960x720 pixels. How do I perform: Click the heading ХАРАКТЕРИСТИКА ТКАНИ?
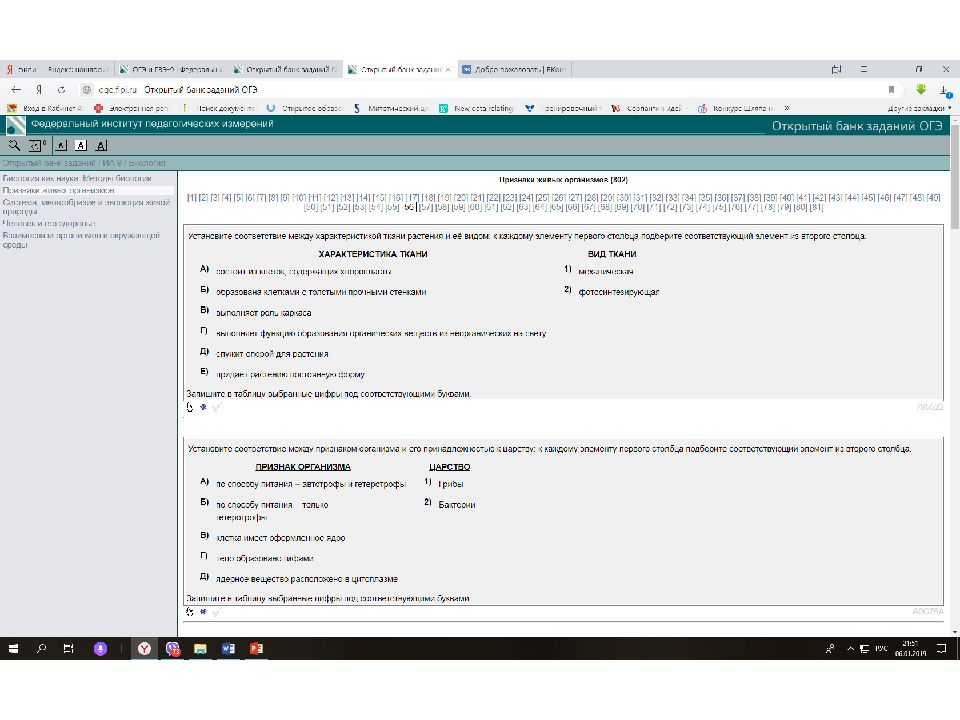tap(373, 254)
